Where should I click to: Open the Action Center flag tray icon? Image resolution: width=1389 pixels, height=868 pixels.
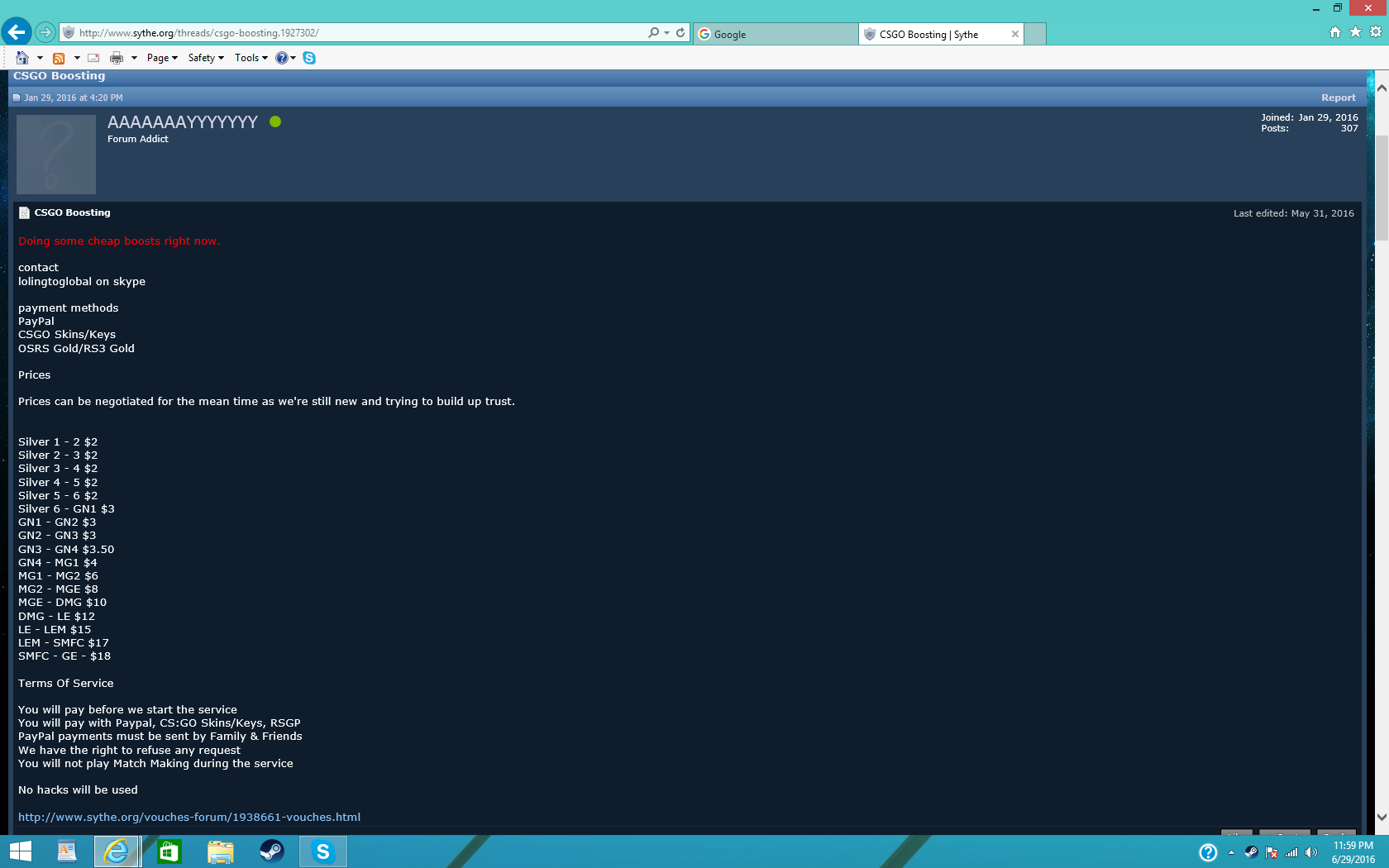click(x=1272, y=852)
